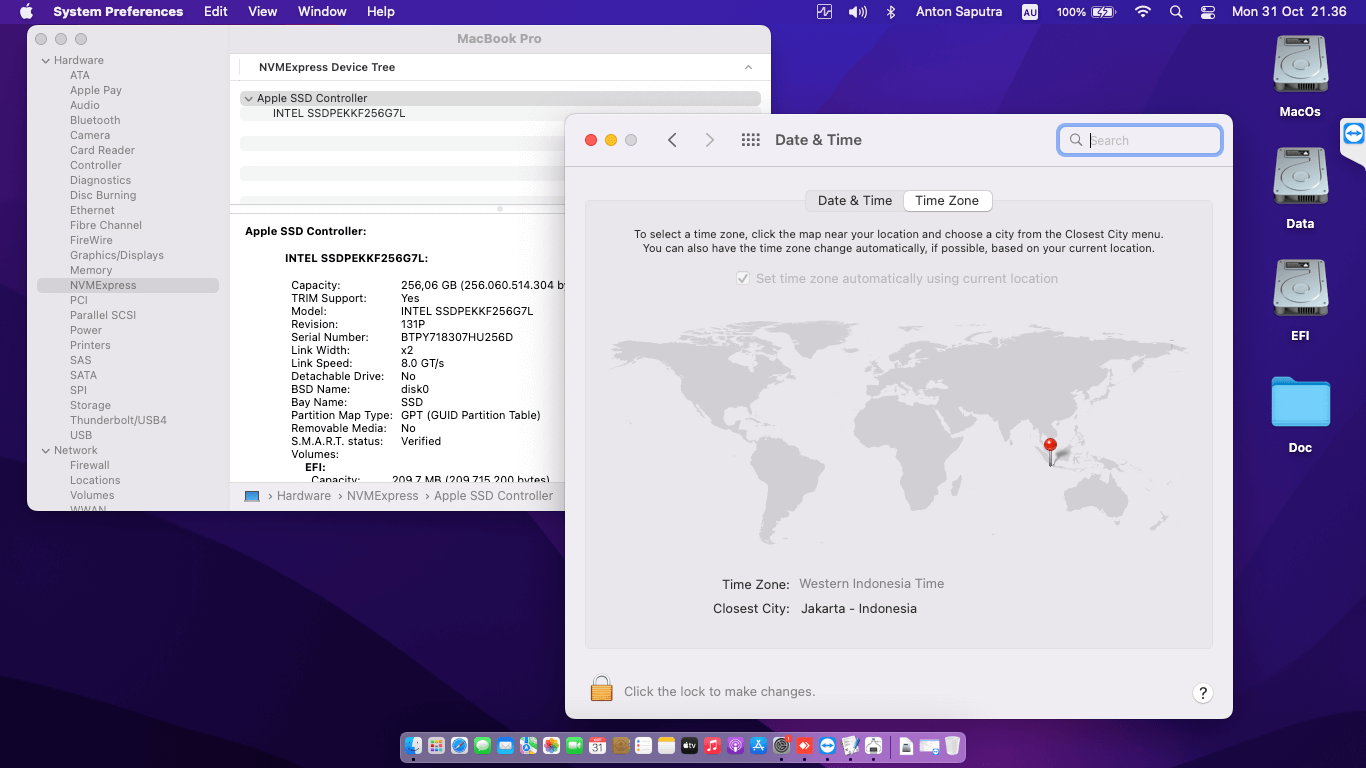Open the Help menu
This screenshot has height=768, width=1366.
[x=381, y=12]
